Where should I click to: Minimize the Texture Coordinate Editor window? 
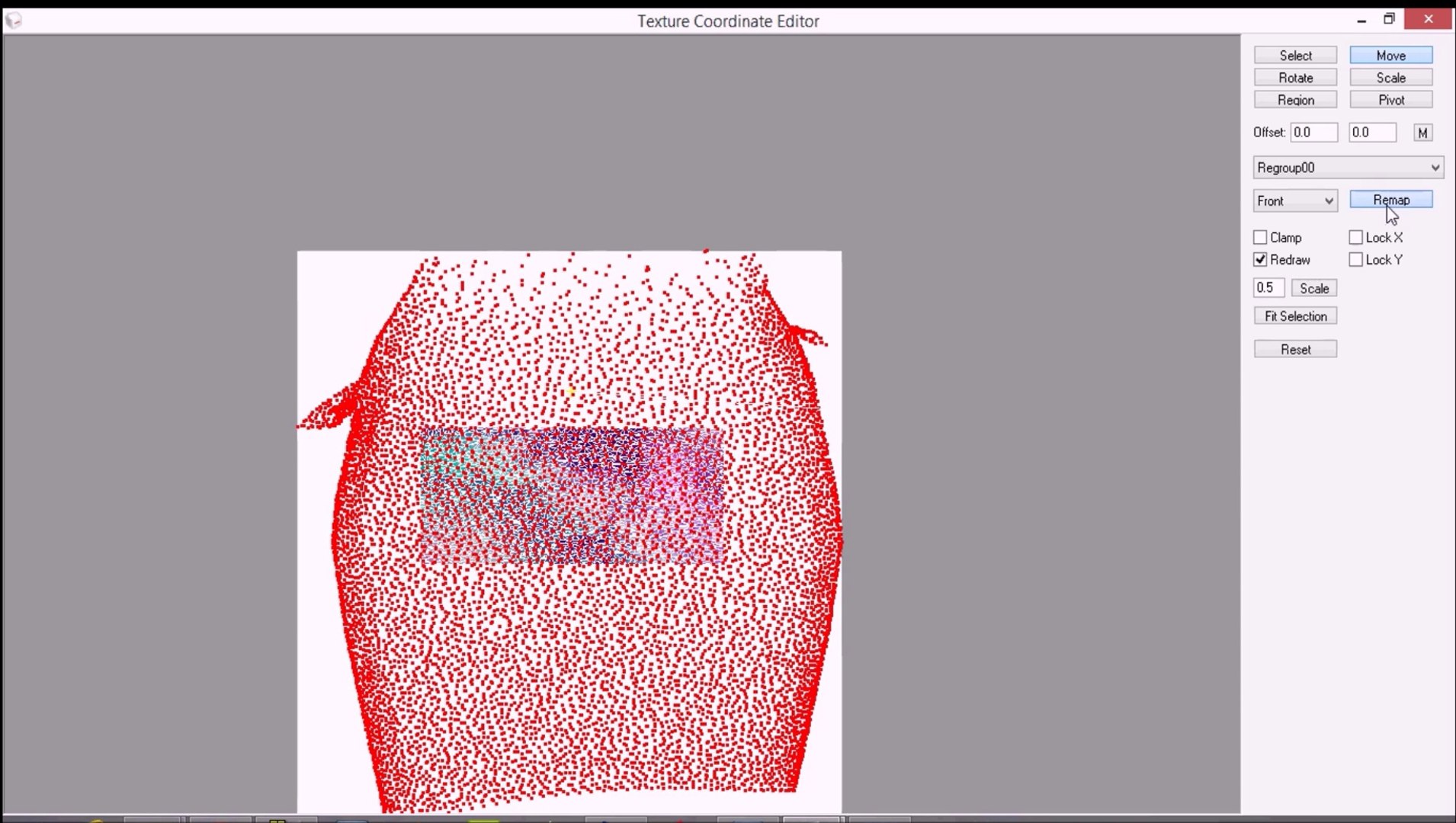(x=1361, y=20)
